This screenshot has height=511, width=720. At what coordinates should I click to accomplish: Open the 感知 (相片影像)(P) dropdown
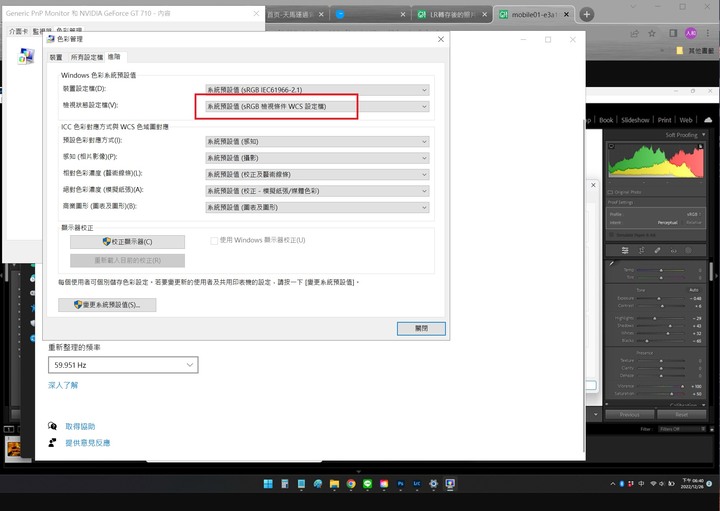pyautogui.click(x=317, y=158)
